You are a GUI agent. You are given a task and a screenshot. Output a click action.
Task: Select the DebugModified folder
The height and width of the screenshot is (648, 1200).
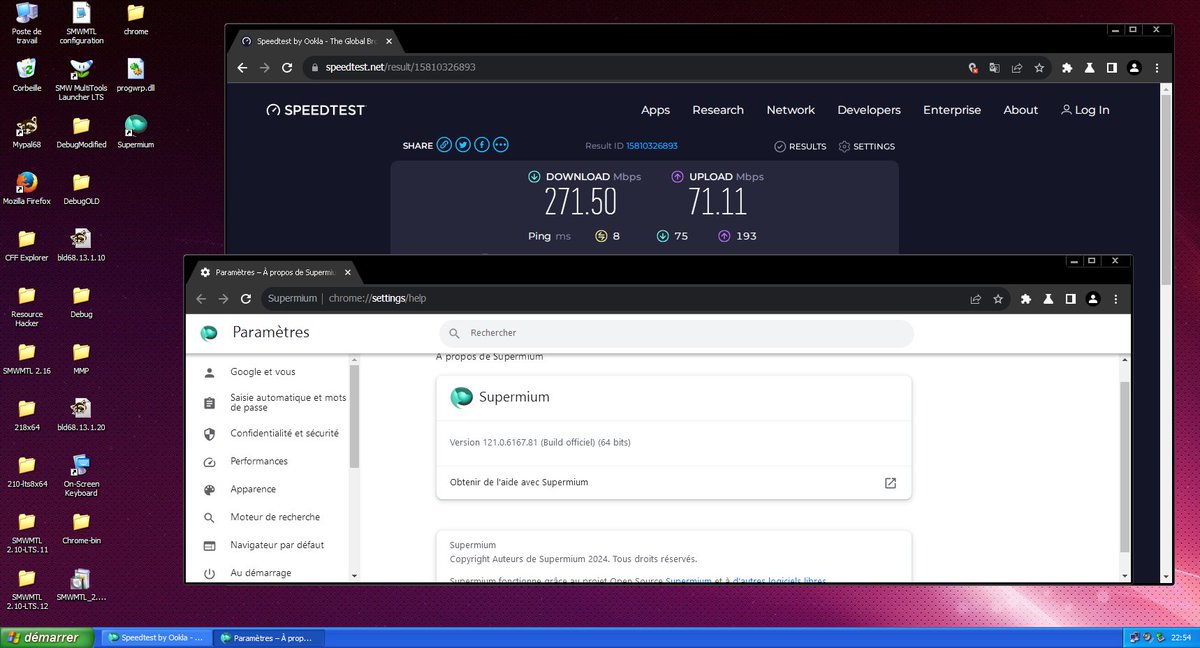(82, 133)
